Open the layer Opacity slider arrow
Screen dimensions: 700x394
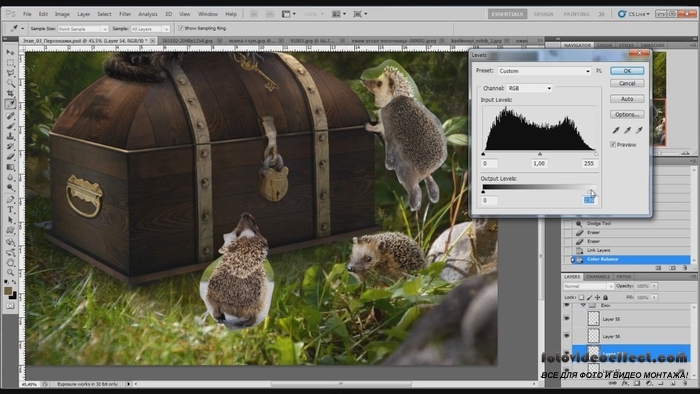point(654,286)
